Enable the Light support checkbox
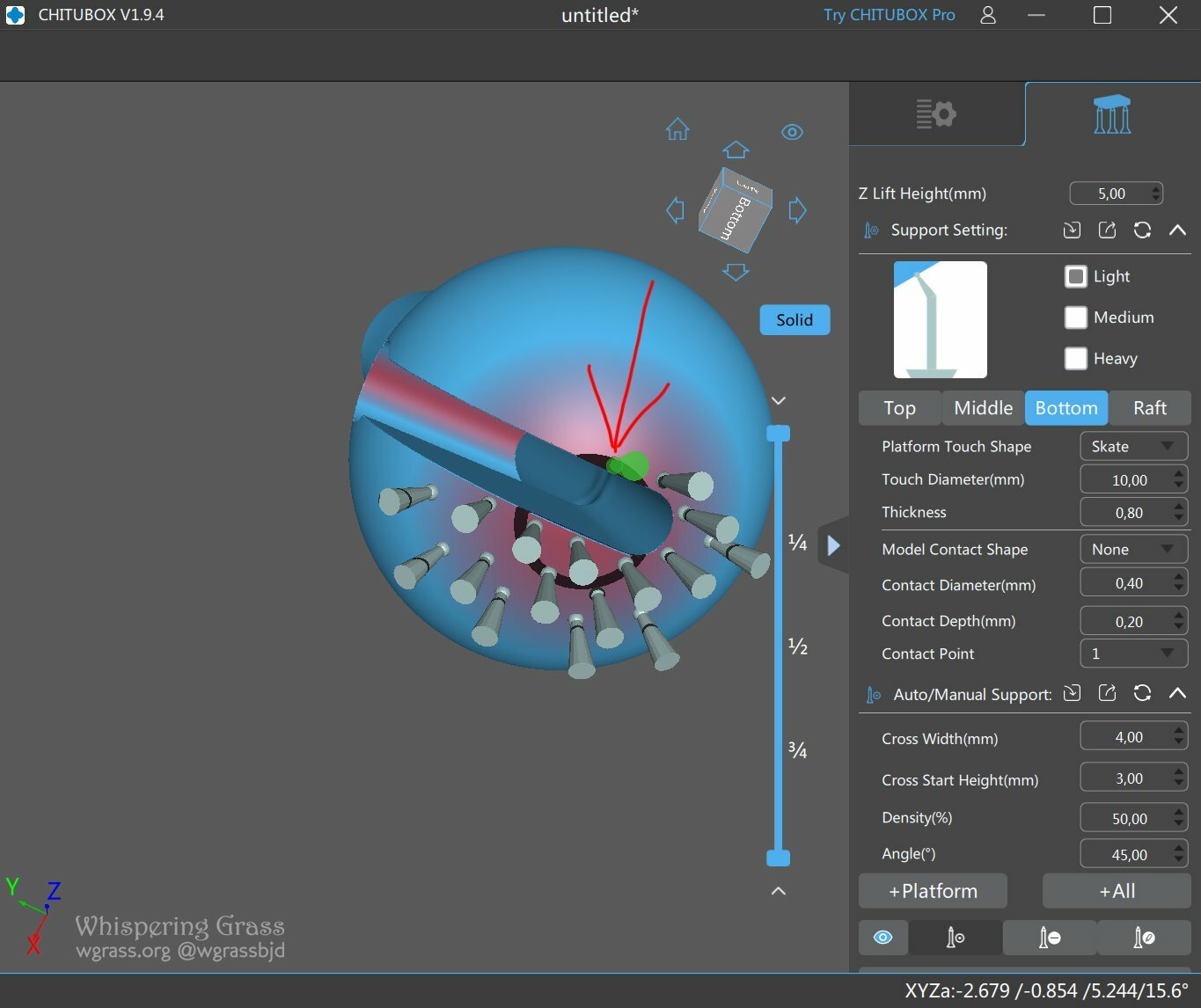 pos(1075,276)
